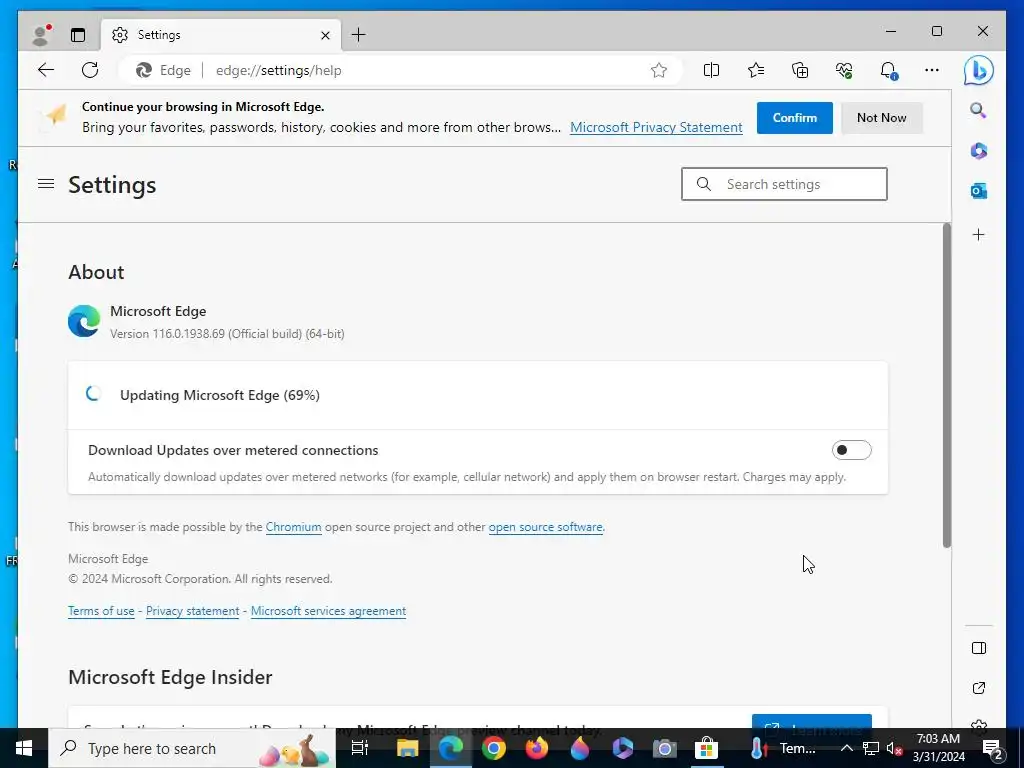Open the volume control in tray

pyautogui.click(x=894, y=749)
